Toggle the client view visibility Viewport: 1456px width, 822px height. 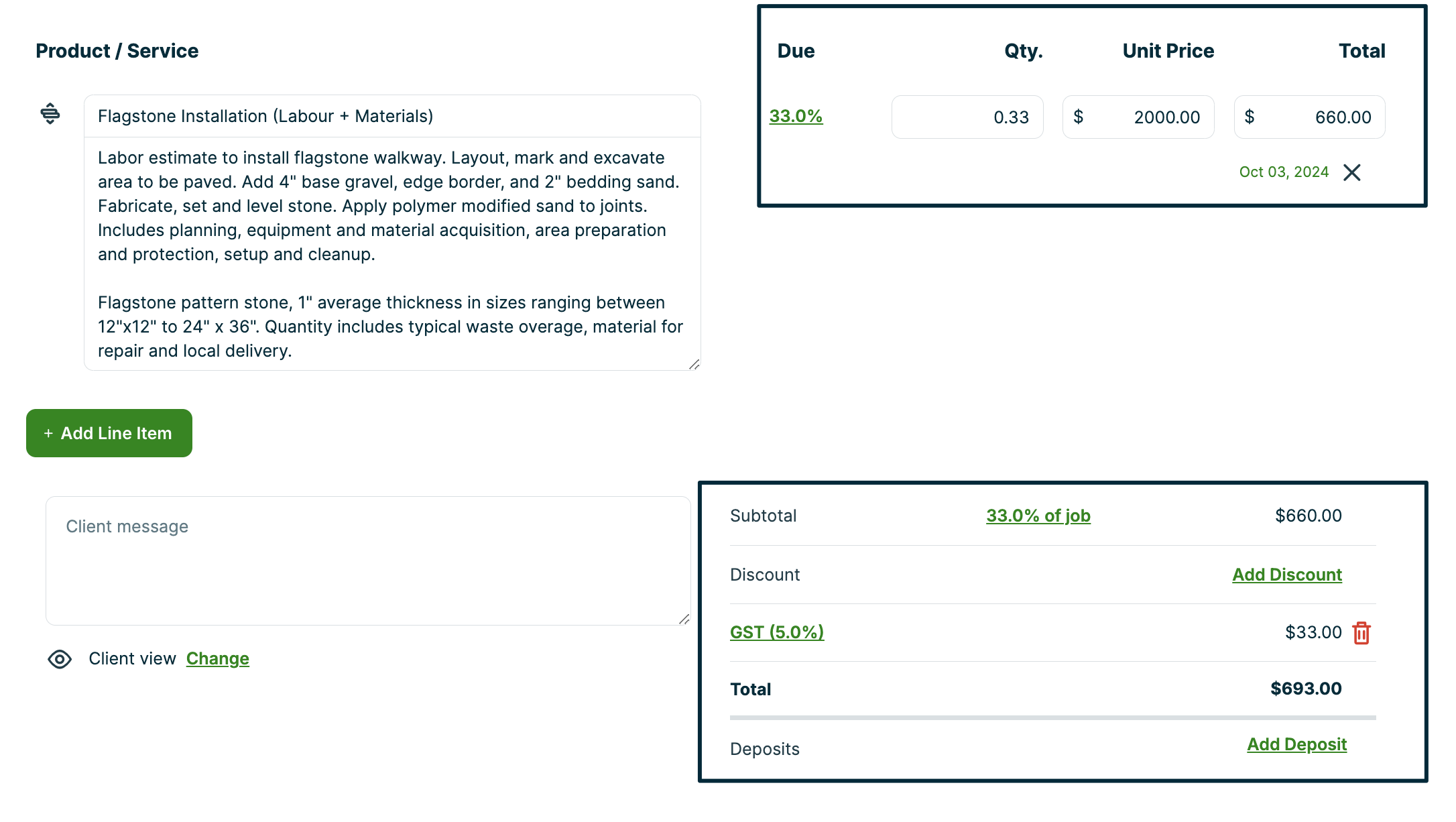click(x=60, y=659)
